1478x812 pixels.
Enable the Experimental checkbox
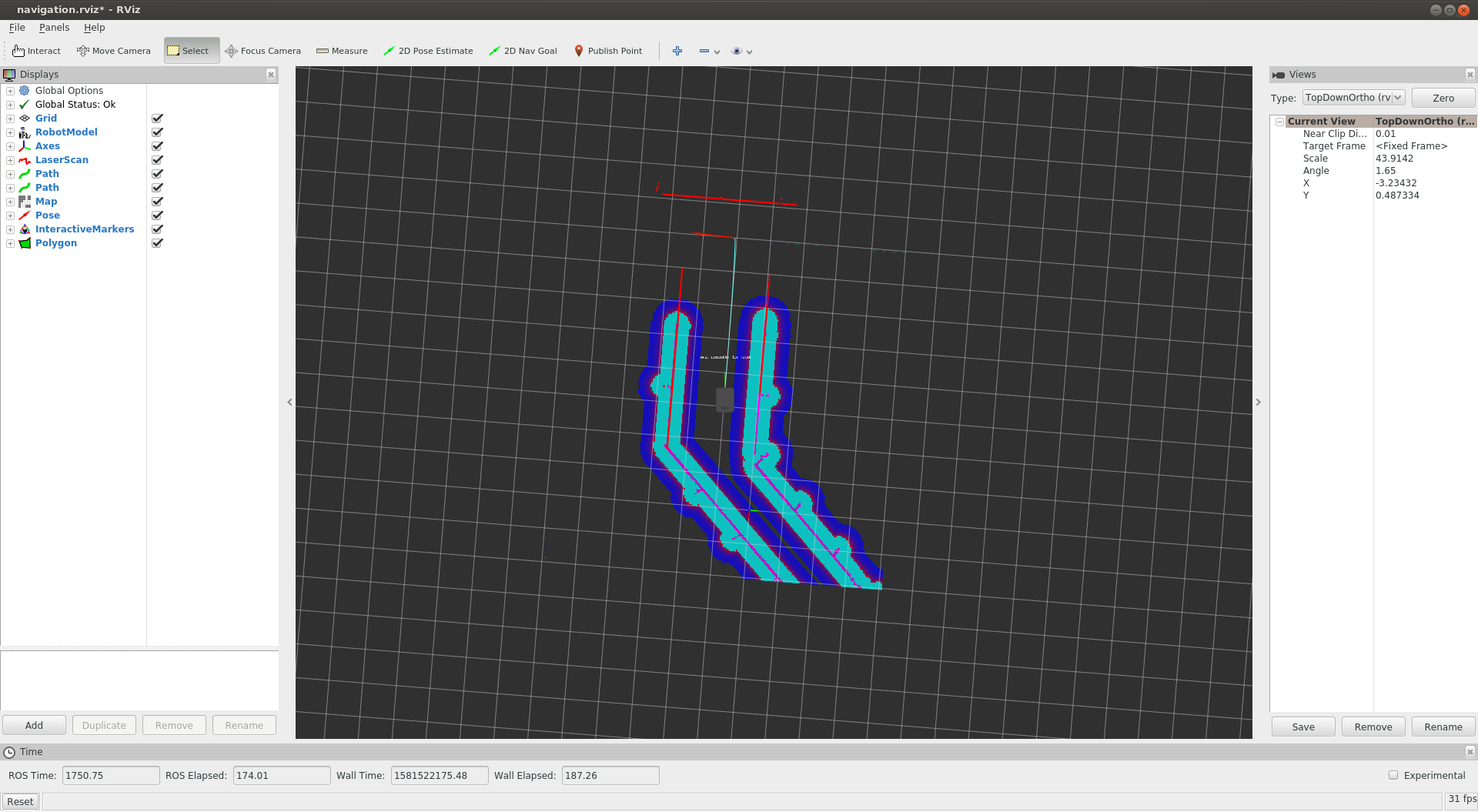(1393, 775)
